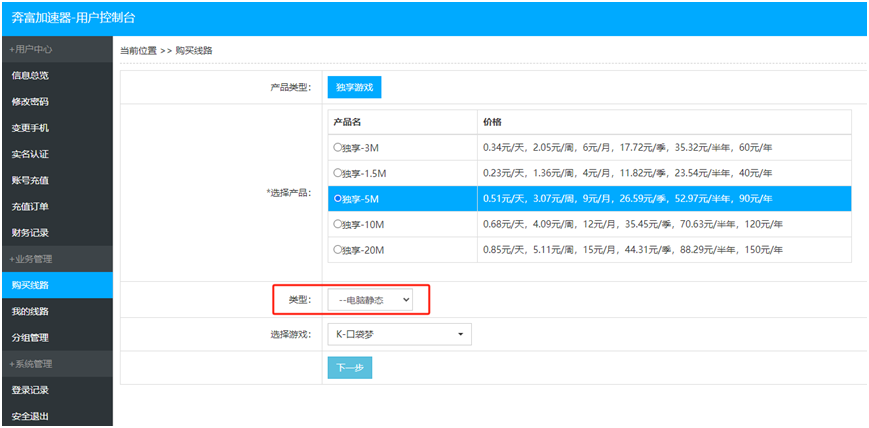Screen dimensions: 869x428
Task: Open 信息总览 in the sidebar
Action: (30, 75)
